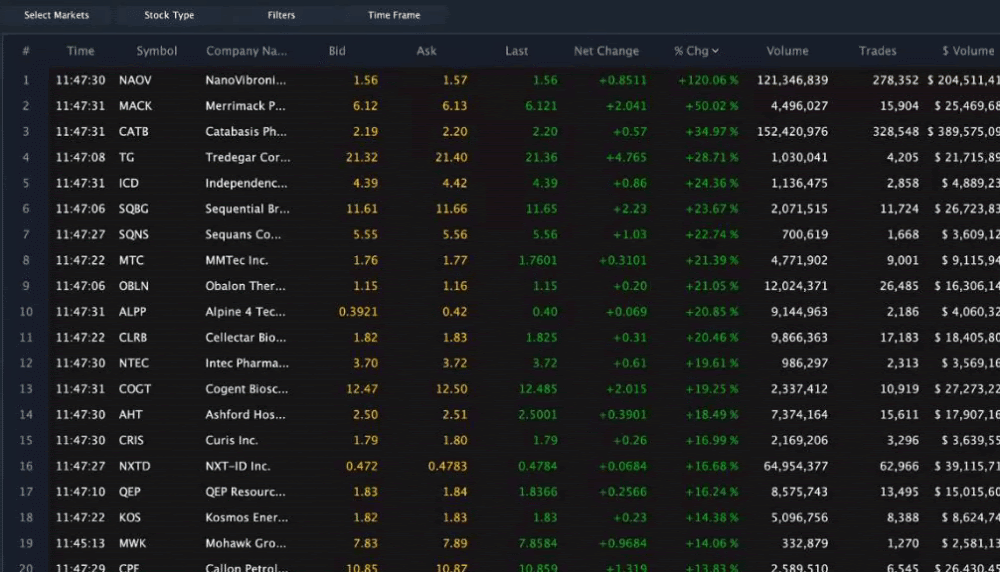Image resolution: width=1000 pixels, height=572 pixels.
Task: Click the Trades column header
Action: tap(878, 51)
